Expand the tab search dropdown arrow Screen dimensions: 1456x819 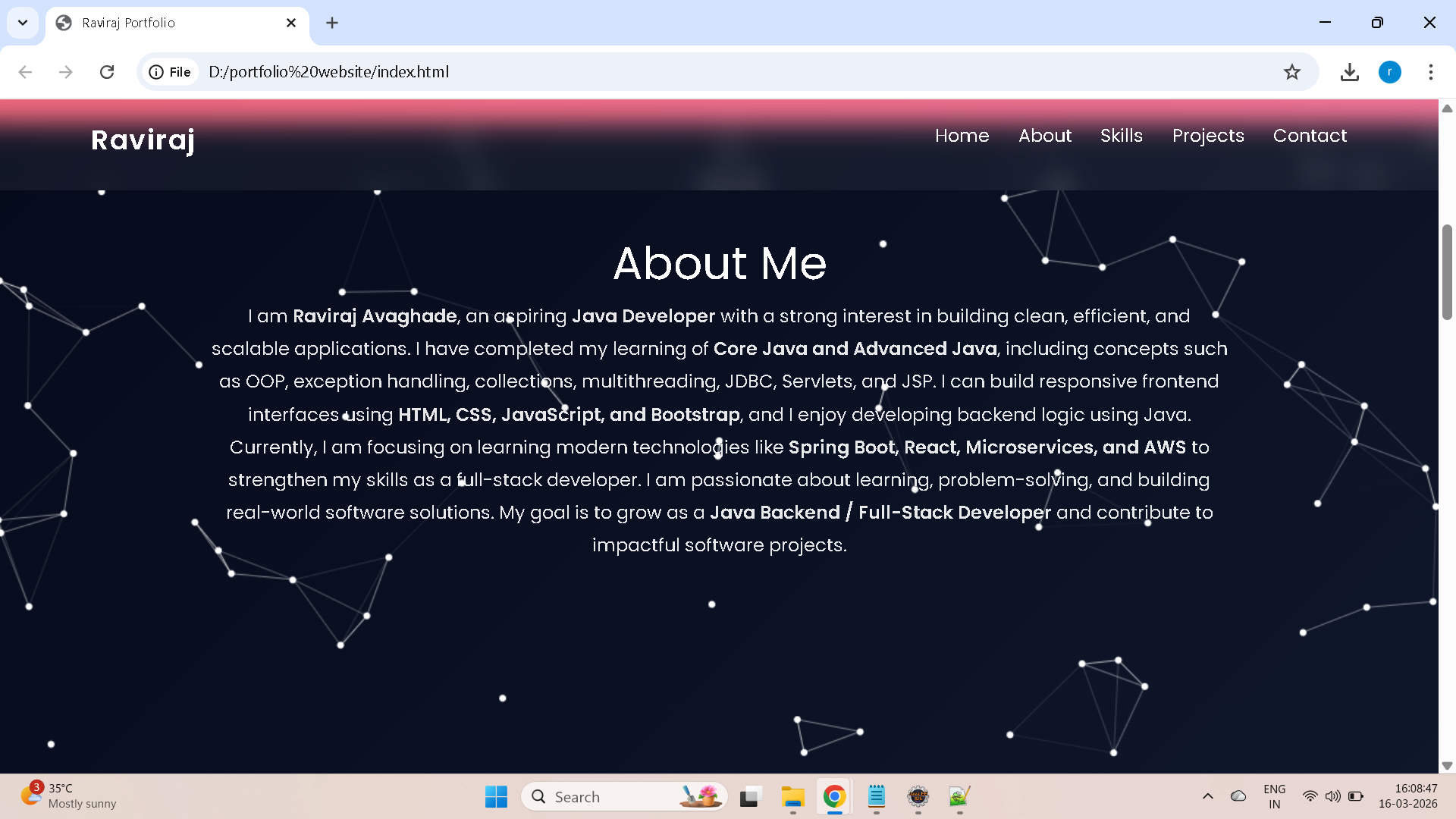(x=23, y=23)
